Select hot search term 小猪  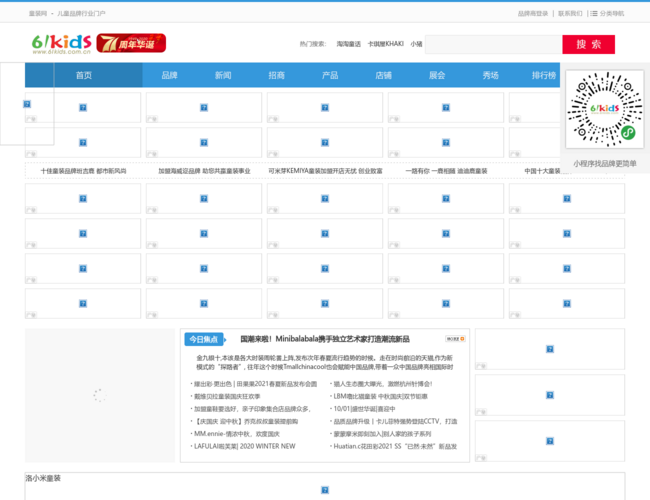click(x=416, y=44)
